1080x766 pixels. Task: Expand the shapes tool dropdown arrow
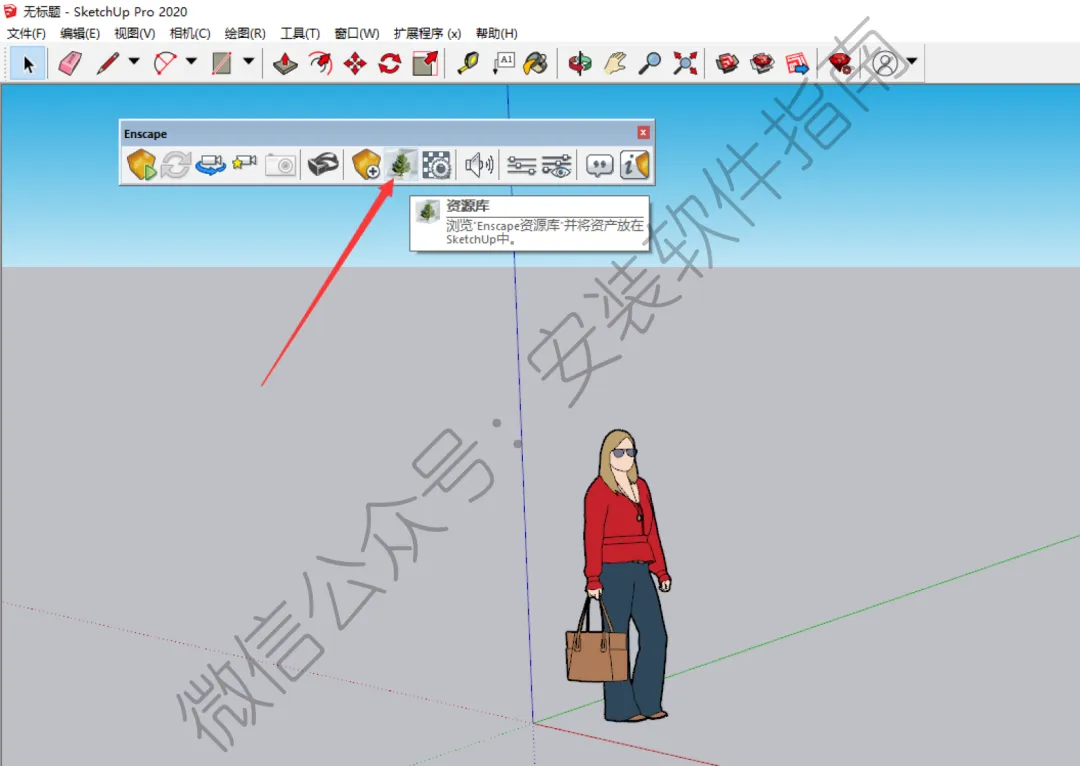click(x=249, y=61)
